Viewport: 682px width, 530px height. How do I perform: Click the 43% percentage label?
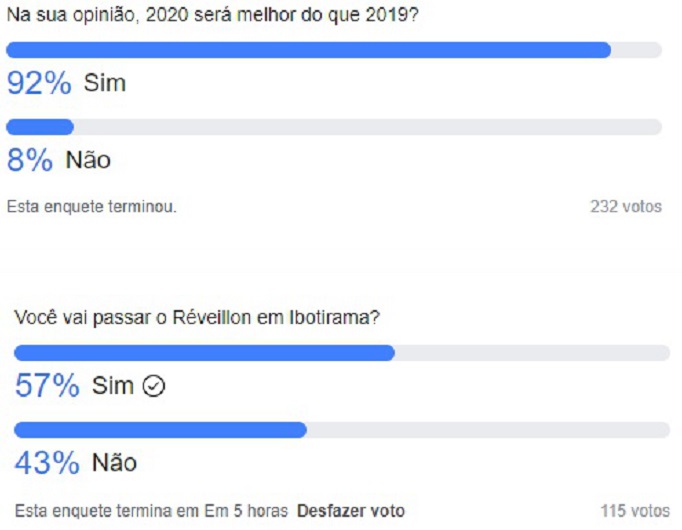coord(47,462)
